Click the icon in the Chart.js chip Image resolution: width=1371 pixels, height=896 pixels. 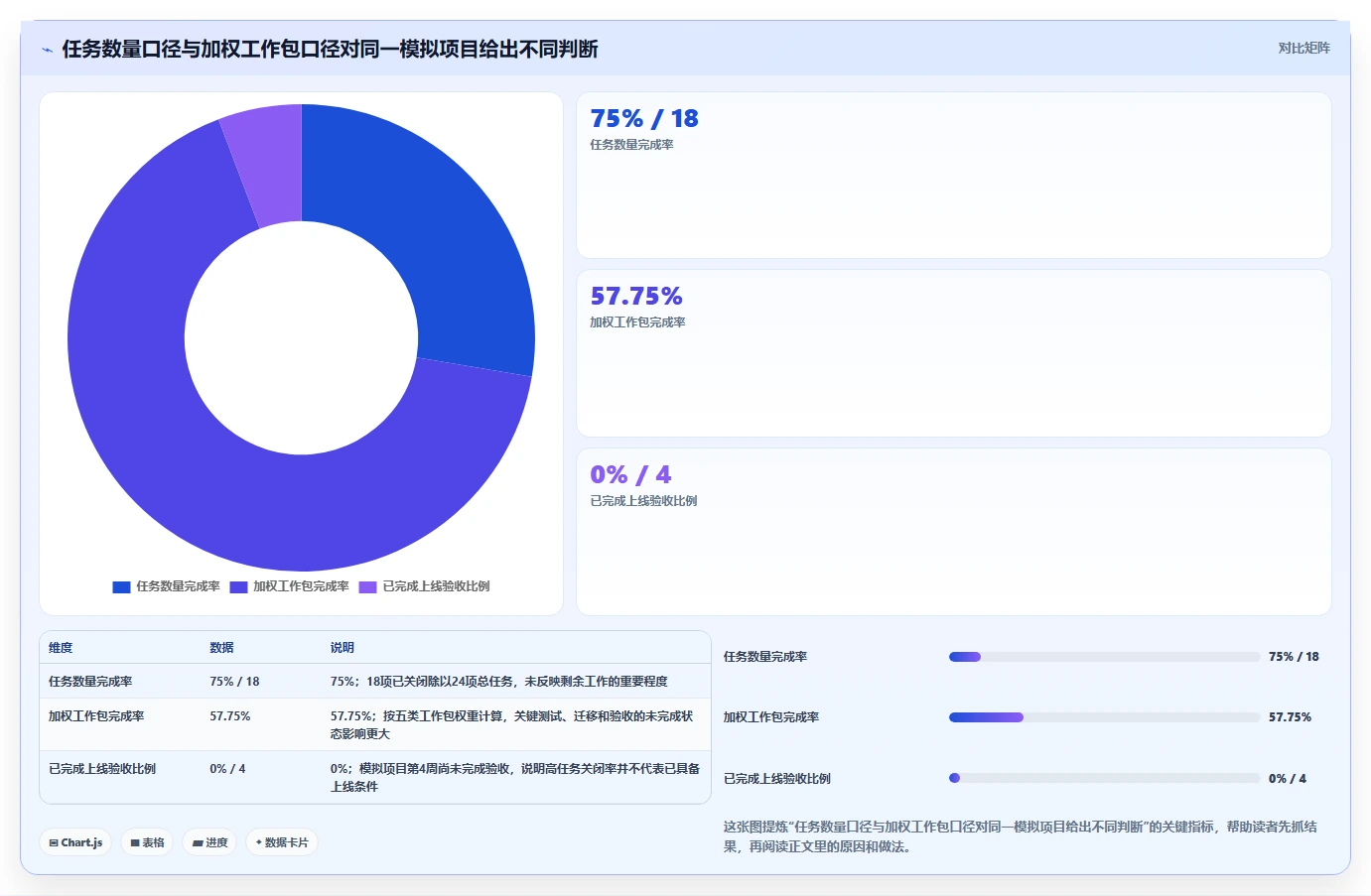pos(54,843)
